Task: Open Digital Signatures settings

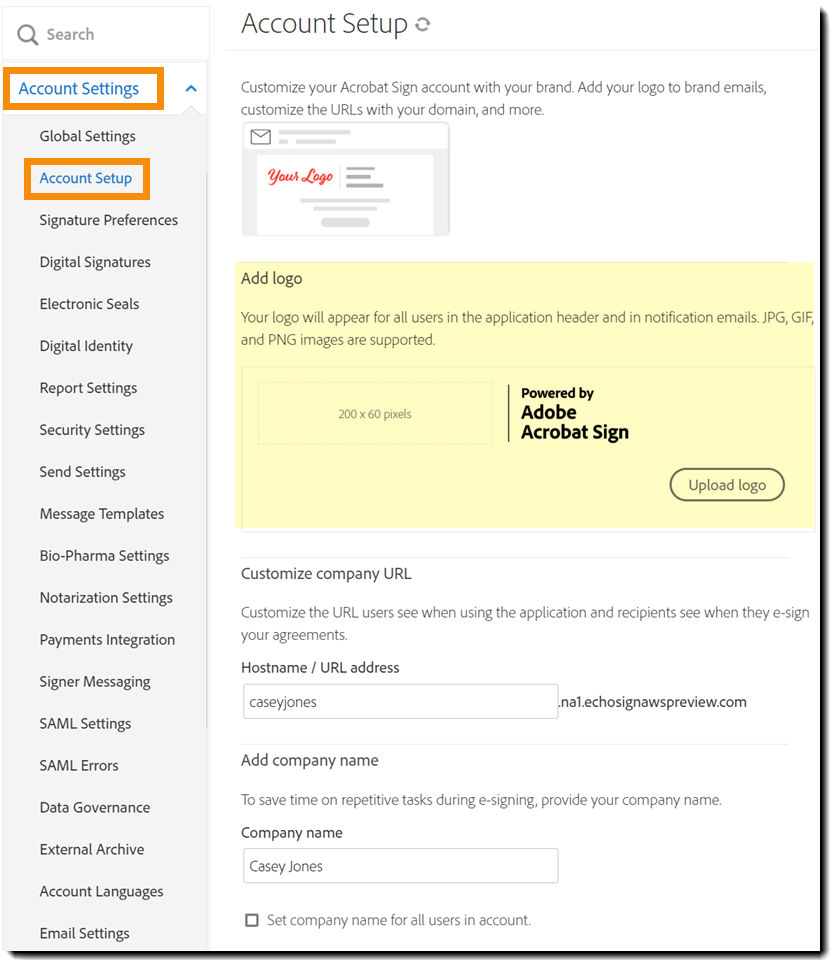Action: pos(95,262)
